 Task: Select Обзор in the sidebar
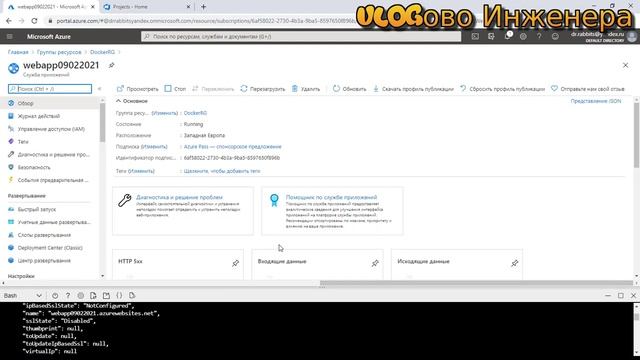(x=50, y=103)
